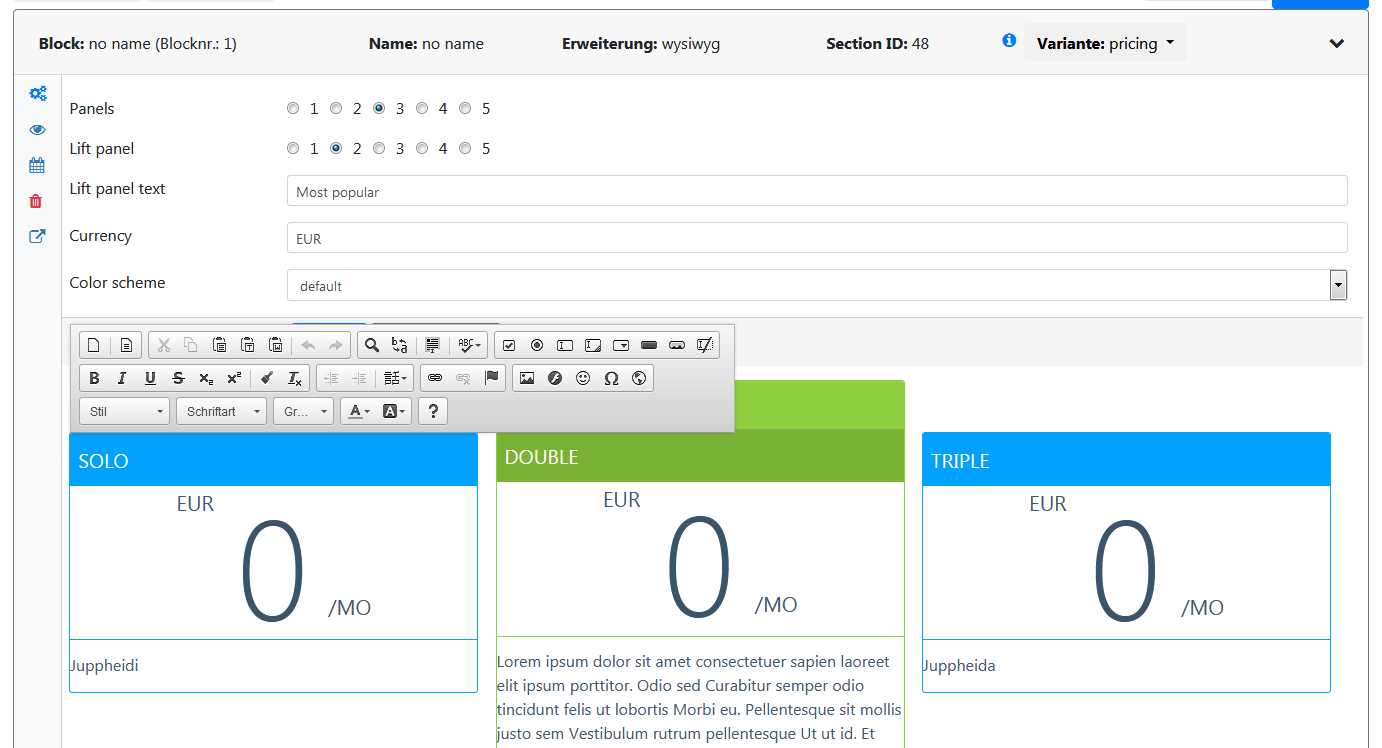Open the Schriftart font dropdown
Screen dimensions: 1382x748
222,411
